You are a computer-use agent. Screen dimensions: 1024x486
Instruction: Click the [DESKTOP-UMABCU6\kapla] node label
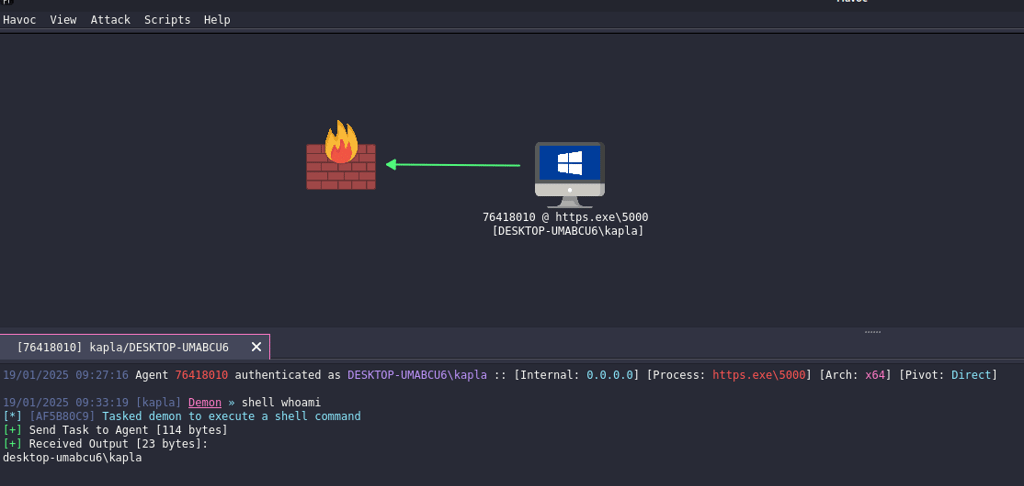pyautogui.click(x=568, y=231)
